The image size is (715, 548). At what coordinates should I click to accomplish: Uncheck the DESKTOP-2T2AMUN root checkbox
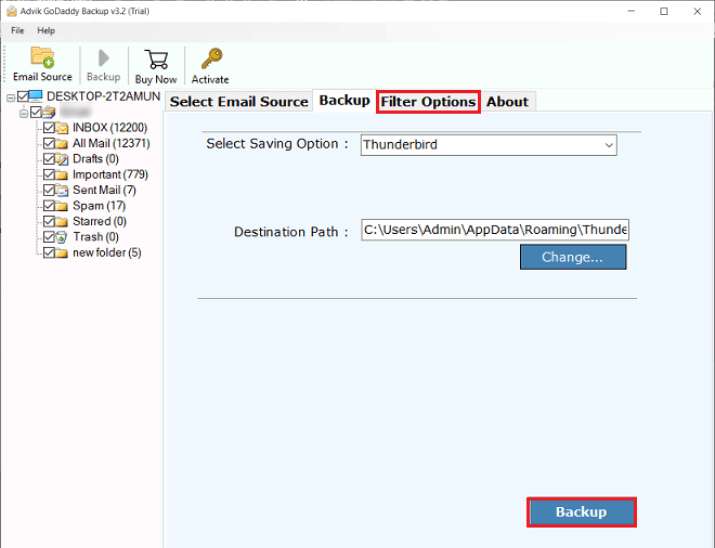coord(23,96)
